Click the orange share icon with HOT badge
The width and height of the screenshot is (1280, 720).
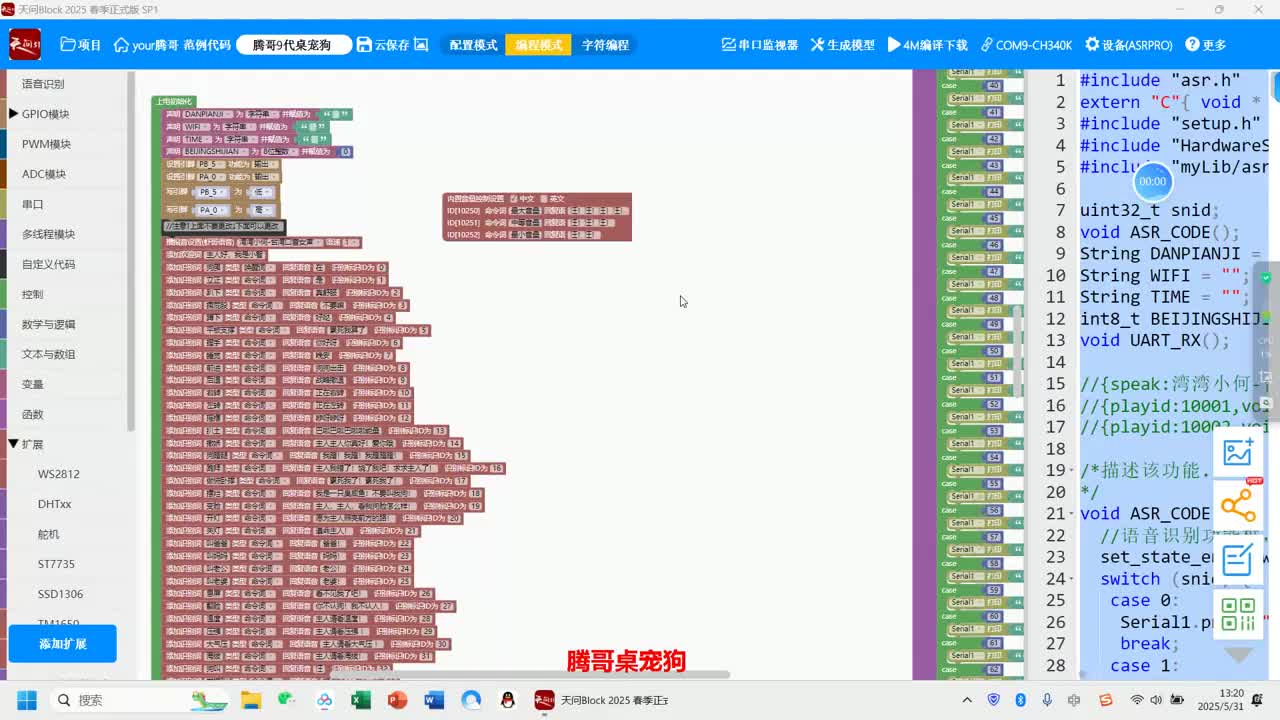(1238, 505)
